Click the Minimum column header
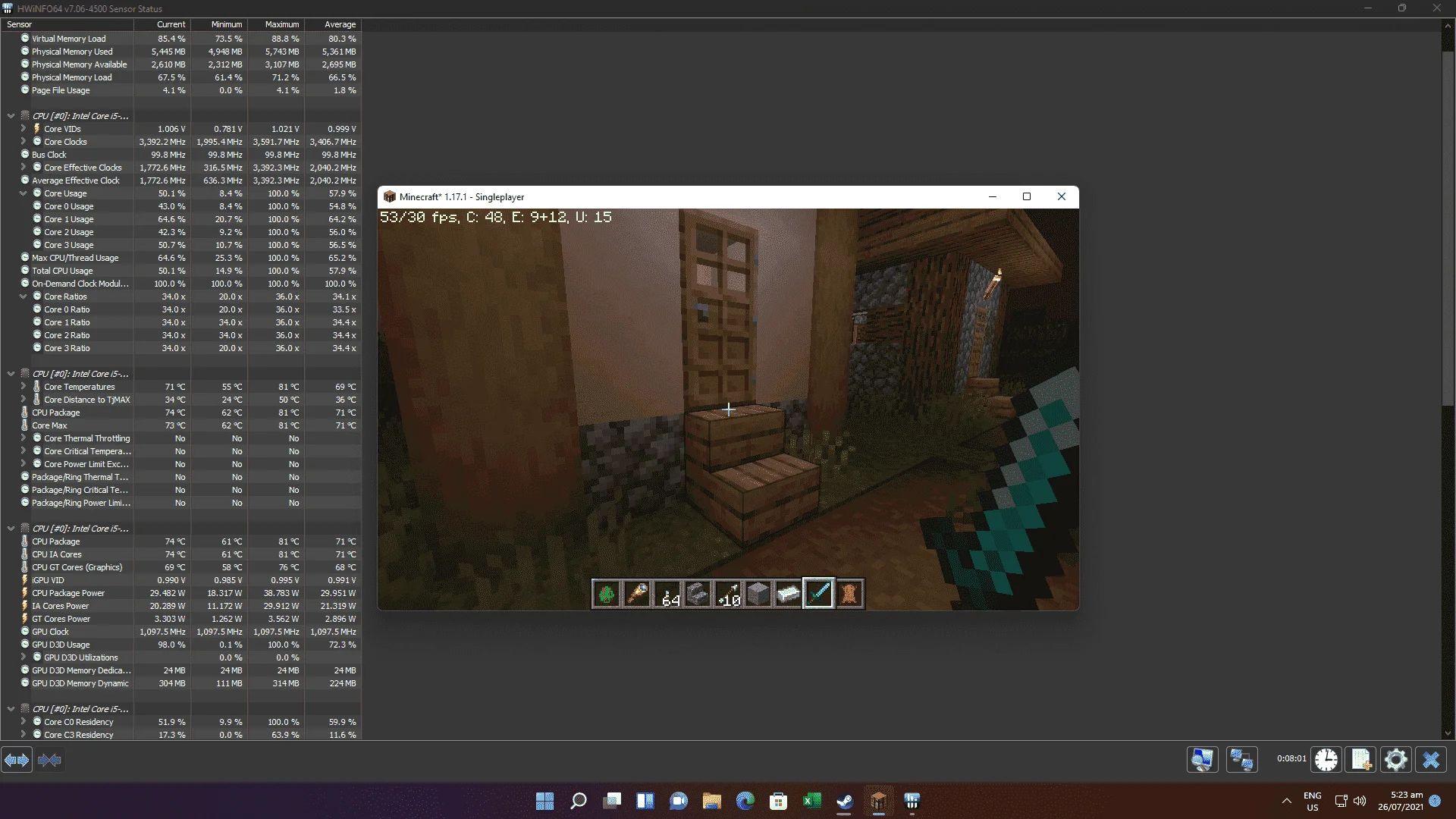The height and width of the screenshot is (819, 1456). click(x=219, y=24)
